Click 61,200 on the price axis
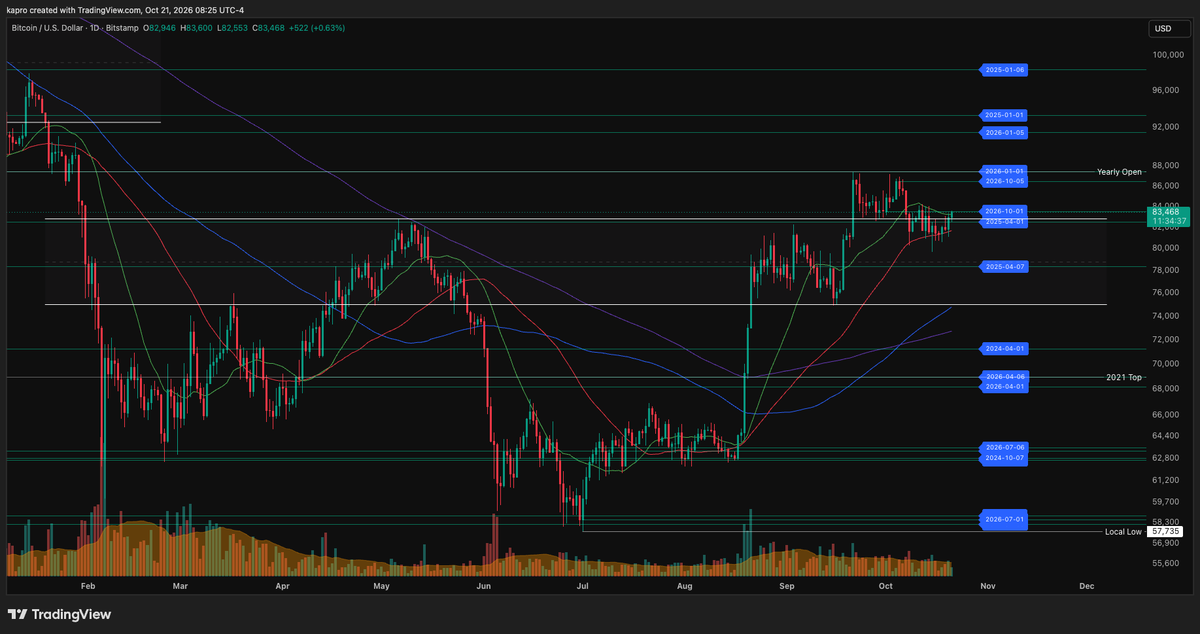The image size is (1200, 634). point(1165,479)
